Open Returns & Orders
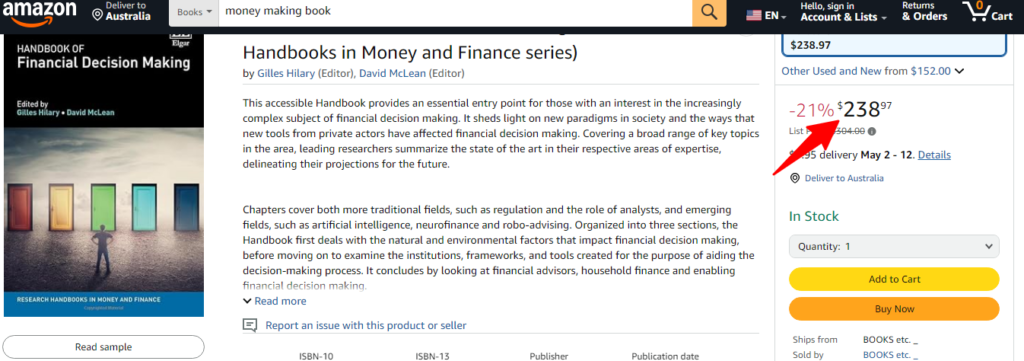Viewport: 1024px width, 361px height. [925, 12]
